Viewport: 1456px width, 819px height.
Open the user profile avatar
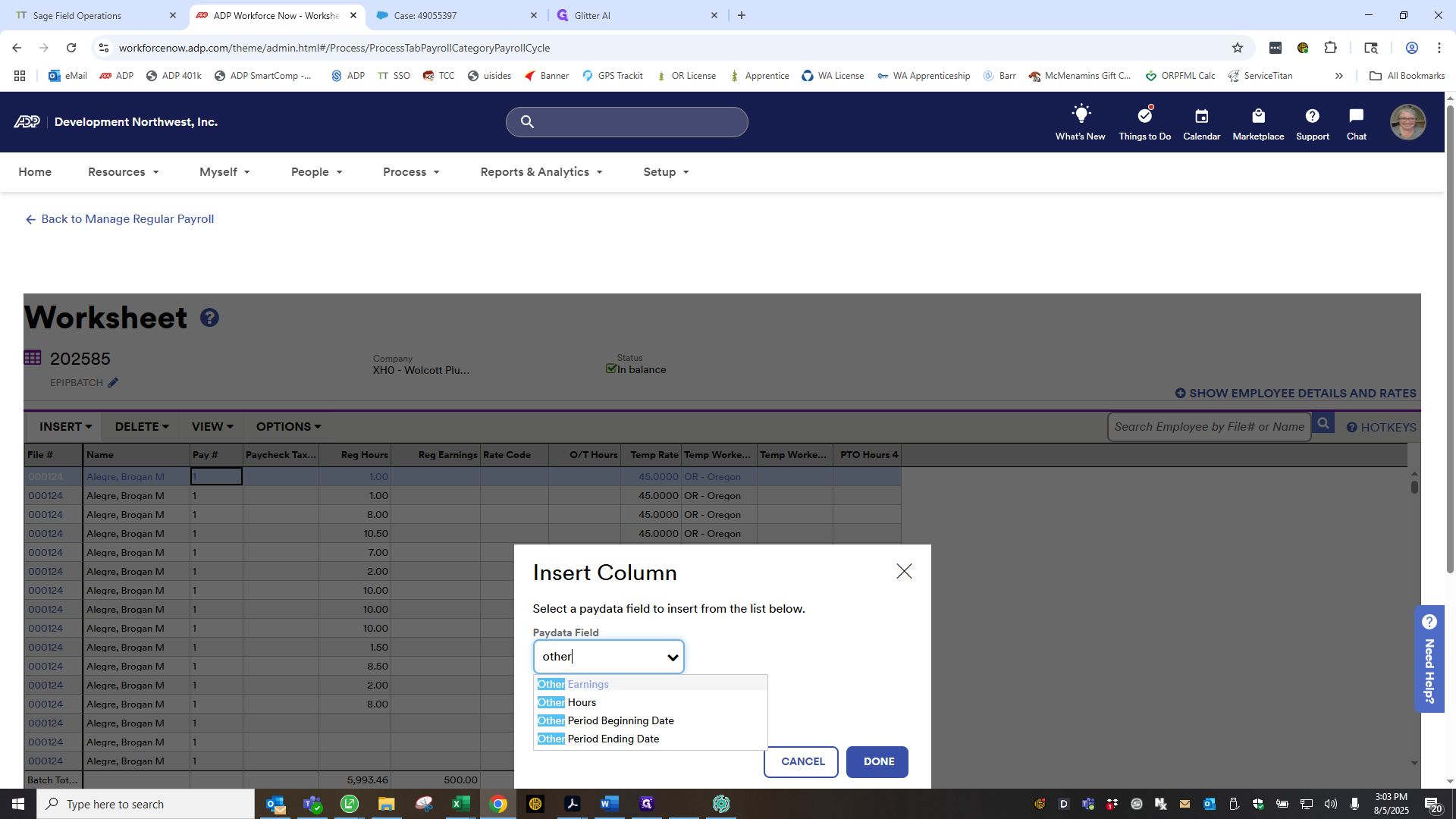pos(1407,122)
